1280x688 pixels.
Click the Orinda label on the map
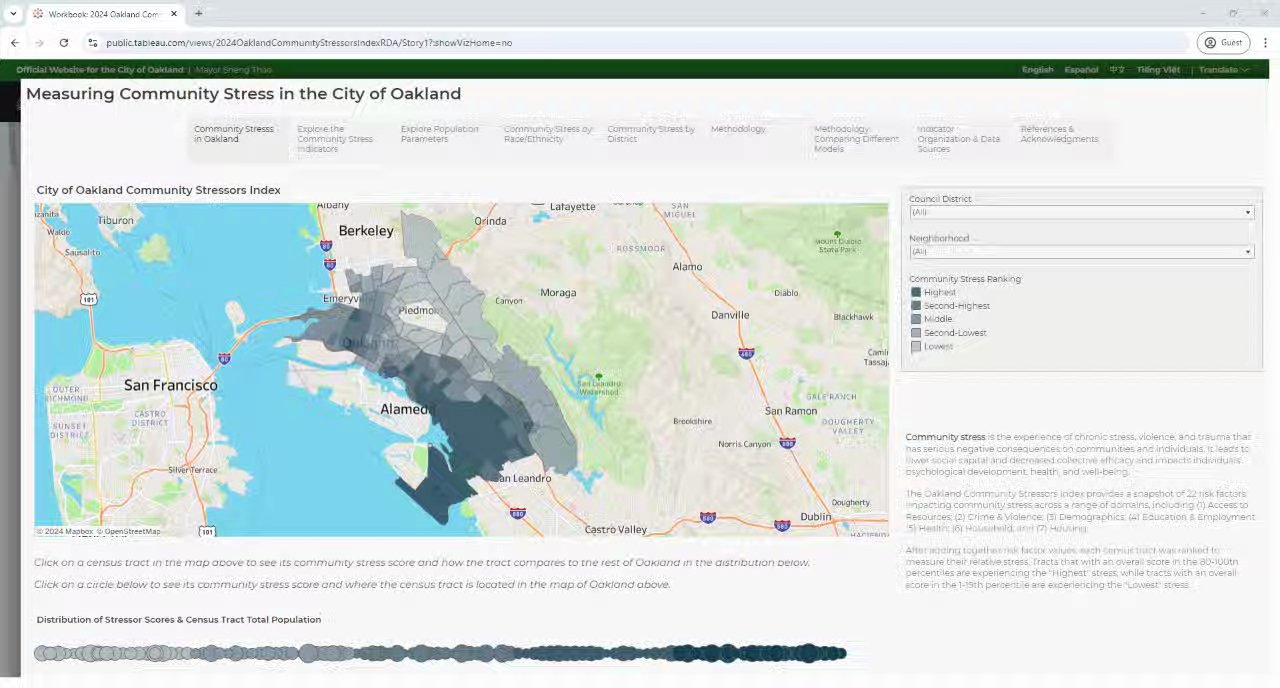(490, 221)
